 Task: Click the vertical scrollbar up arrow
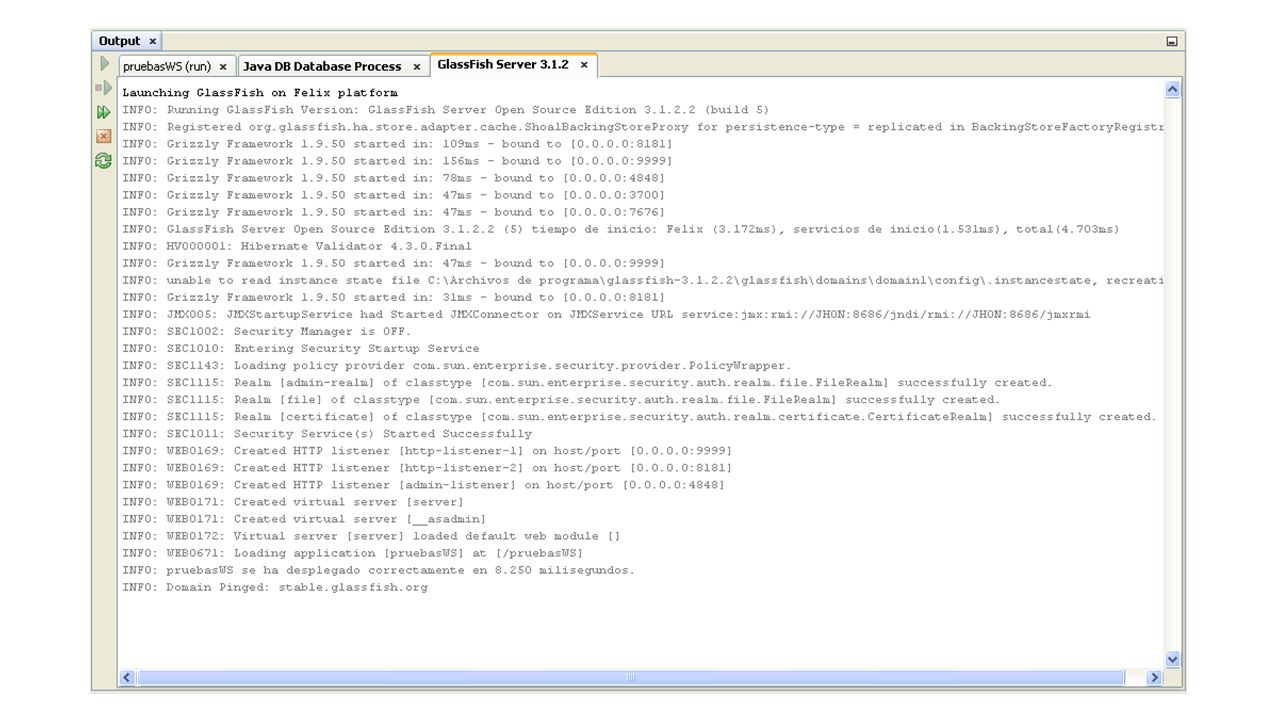[x=1173, y=90]
